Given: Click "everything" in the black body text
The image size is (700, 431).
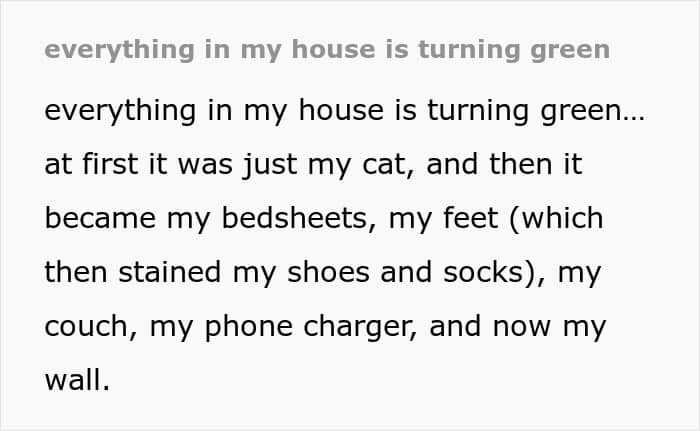Looking at the screenshot, I should [121, 111].
